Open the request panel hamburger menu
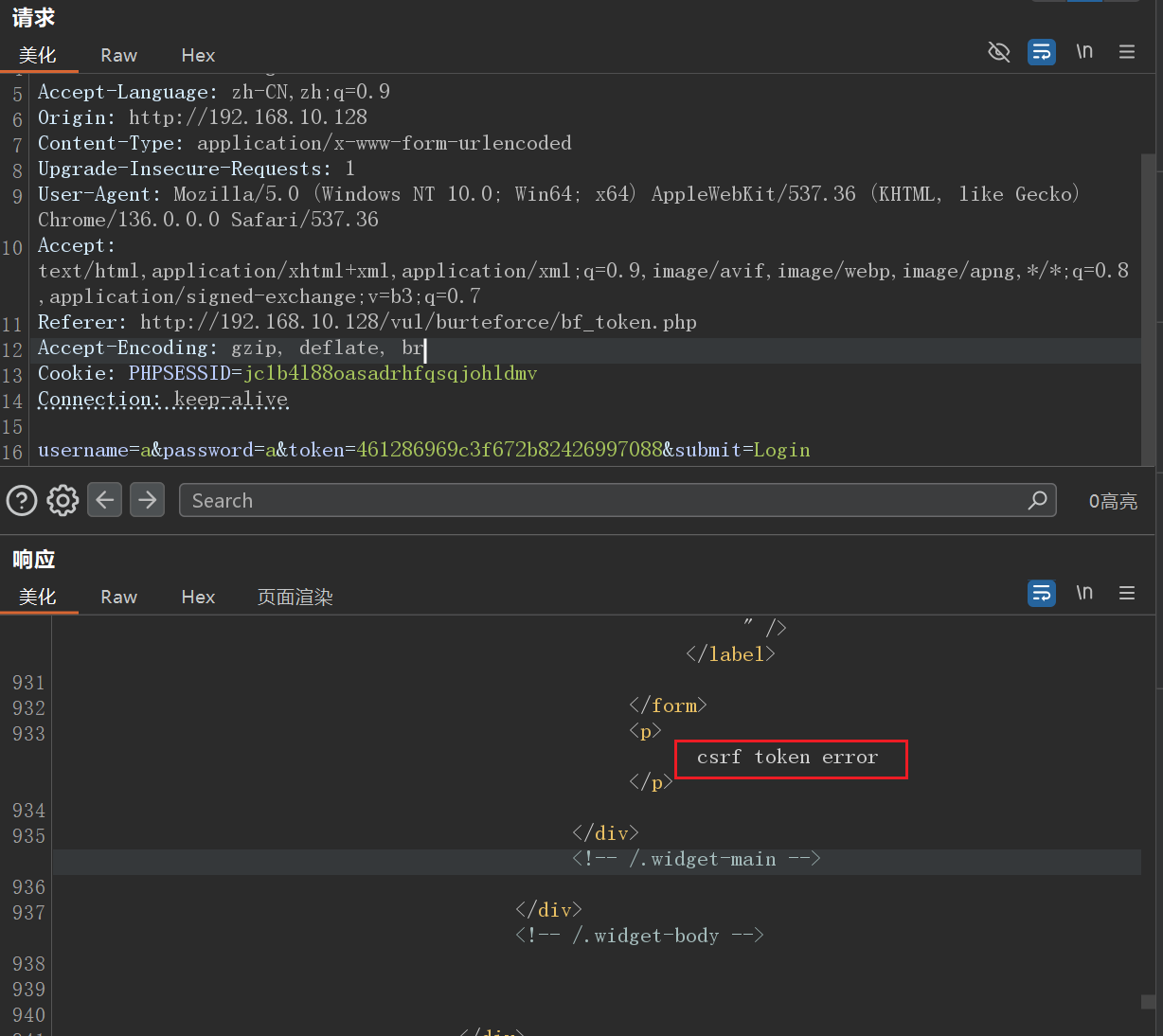Screen dimensions: 1163x1036 pos(1127,52)
